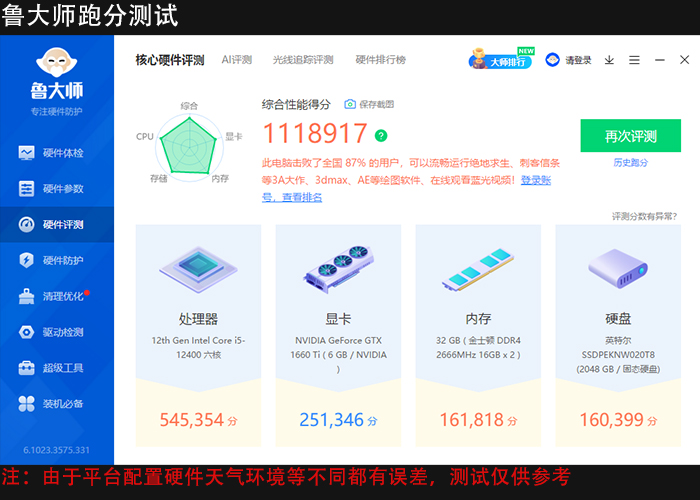This screenshot has height=500, width=700.
Task: Click the login avatar icon
Action: (552, 59)
